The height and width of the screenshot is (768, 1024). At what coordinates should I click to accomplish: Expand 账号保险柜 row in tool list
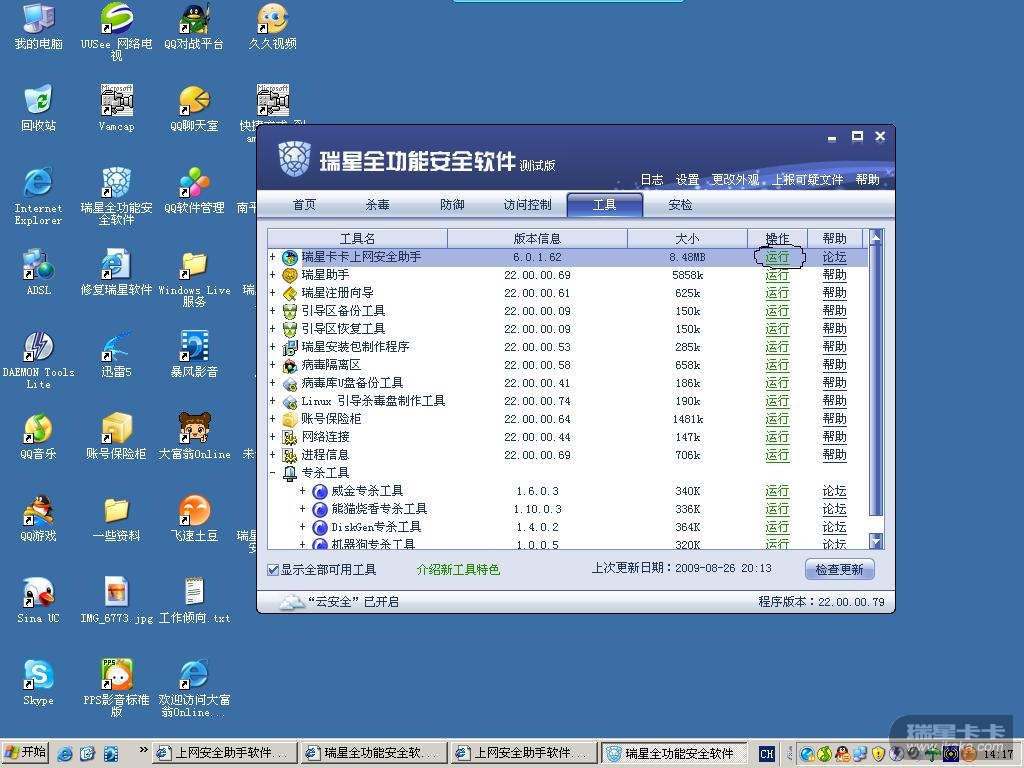(x=273, y=419)
